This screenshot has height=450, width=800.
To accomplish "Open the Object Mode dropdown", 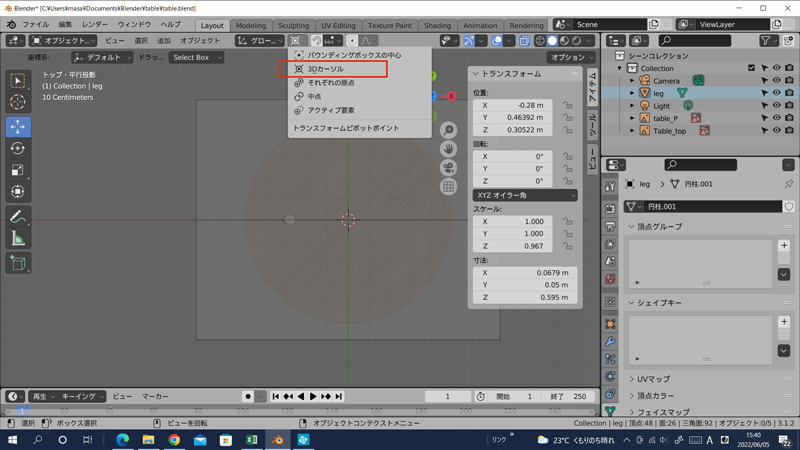I will click(x=63, y=40).
